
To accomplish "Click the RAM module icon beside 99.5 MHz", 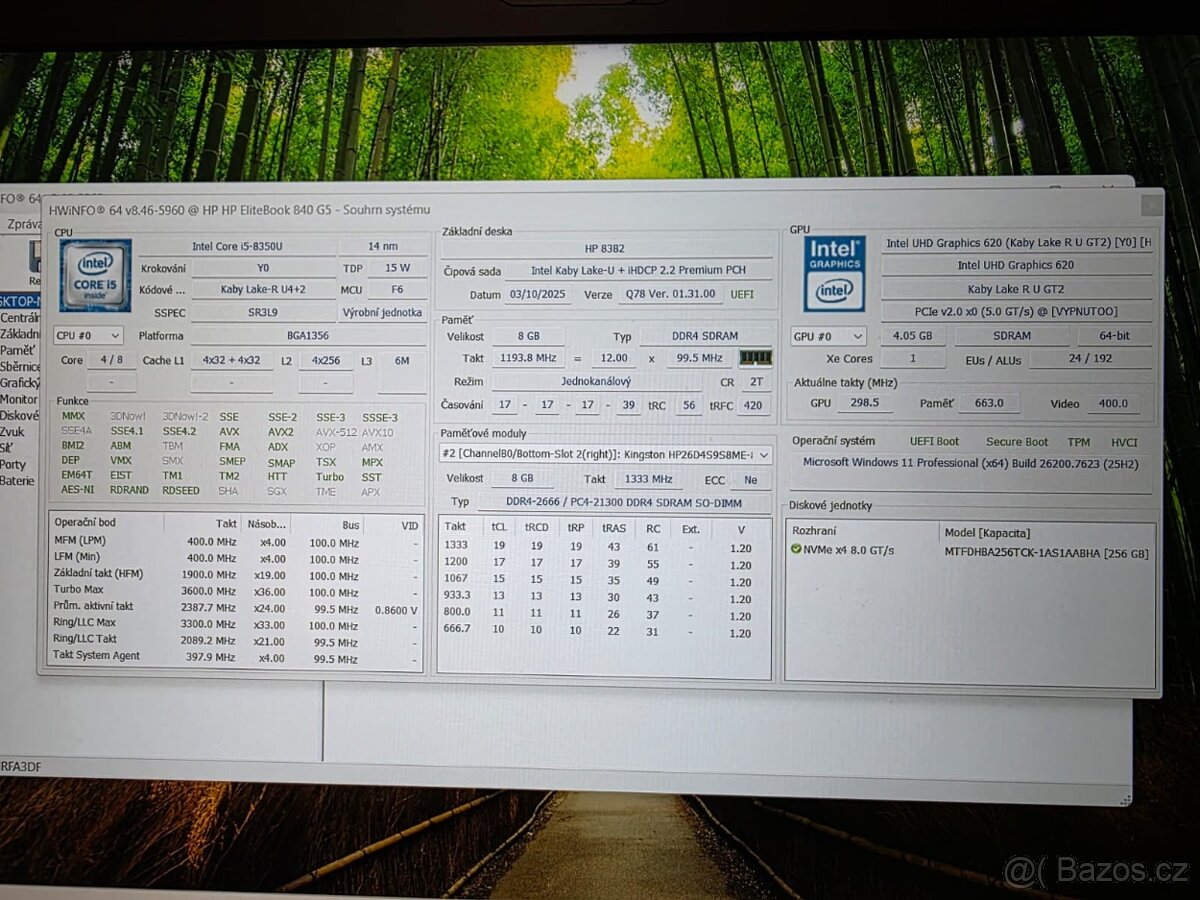I will (x=756, y=357).
